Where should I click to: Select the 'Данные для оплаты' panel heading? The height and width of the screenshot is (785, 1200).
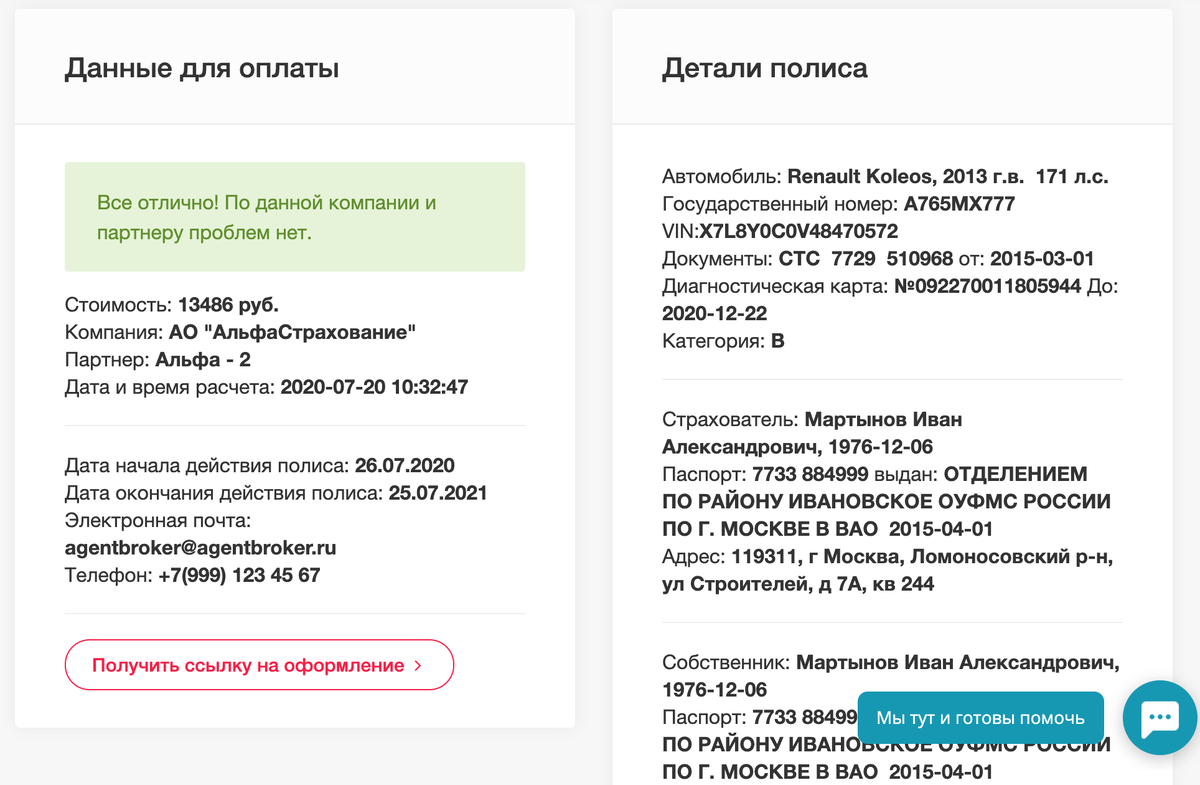[x=202, y=68]
